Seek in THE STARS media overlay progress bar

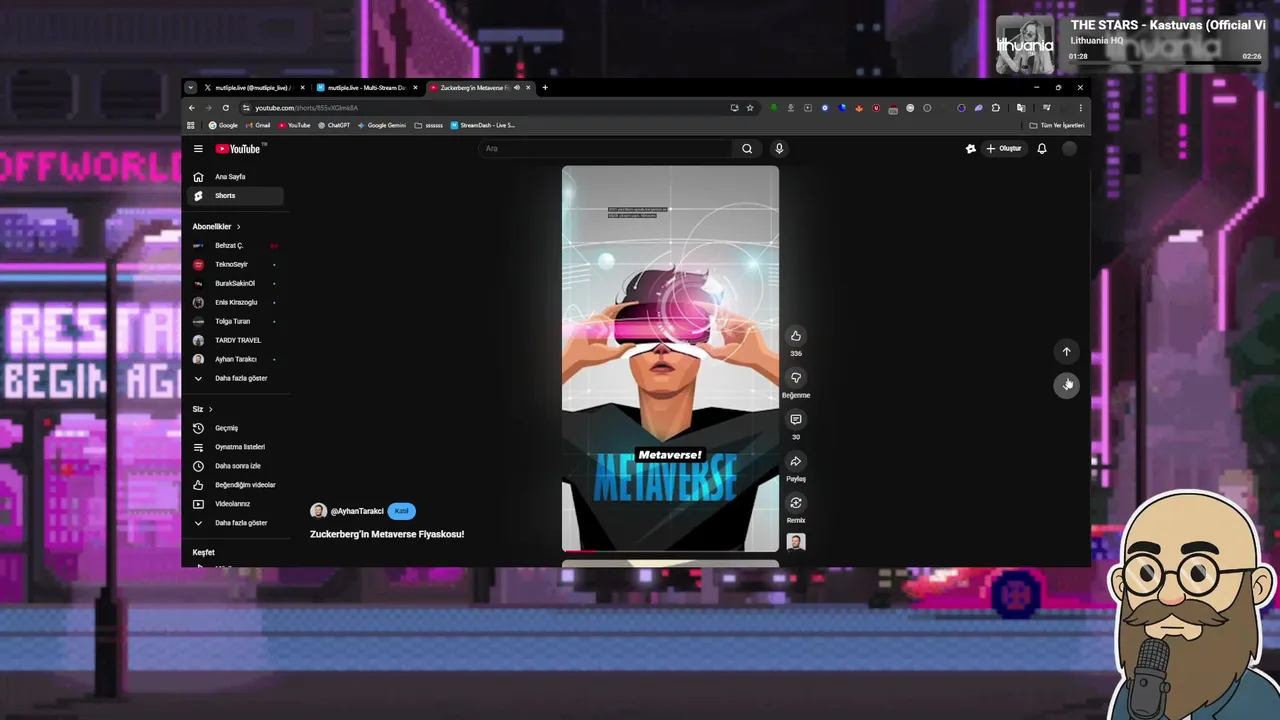coord(1165,65)
